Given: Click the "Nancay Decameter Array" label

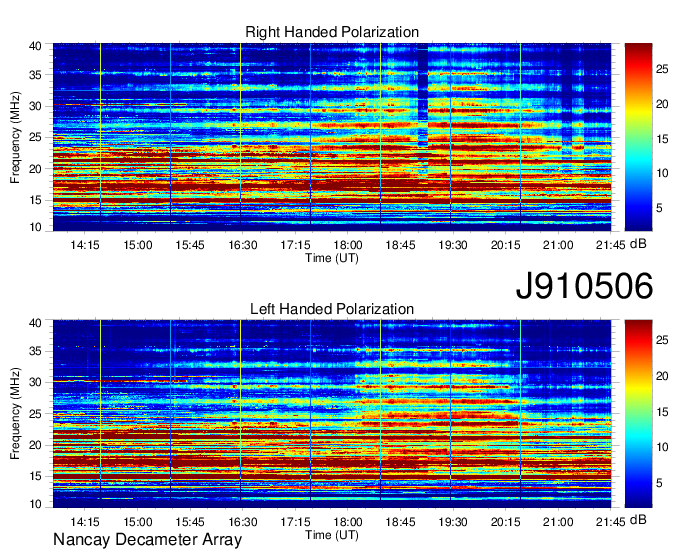Looking at the screenshot, I should pyautogui.click(x=147, y=540).
